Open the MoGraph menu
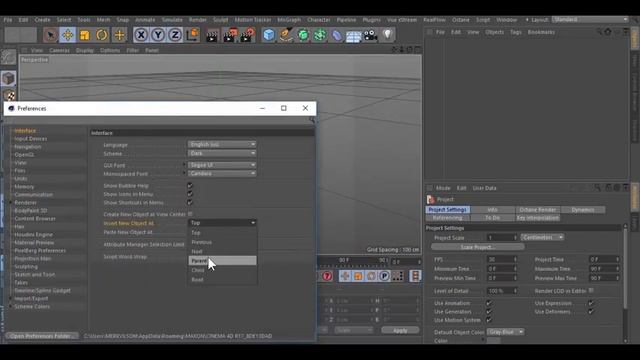640x360 pixels. pos(289,20)
